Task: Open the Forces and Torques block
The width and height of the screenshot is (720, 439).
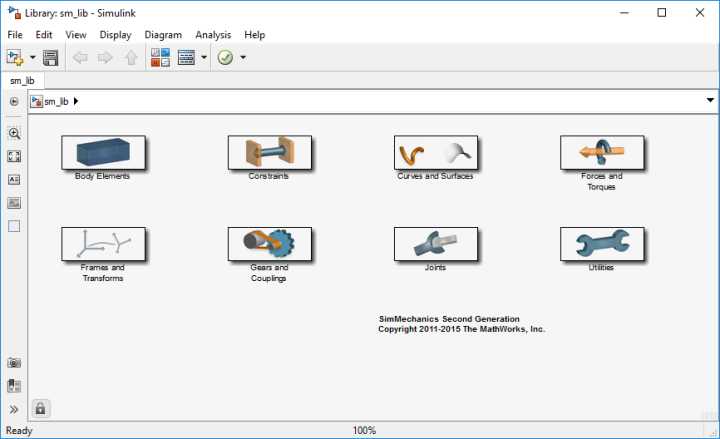Action: (602, 152)
